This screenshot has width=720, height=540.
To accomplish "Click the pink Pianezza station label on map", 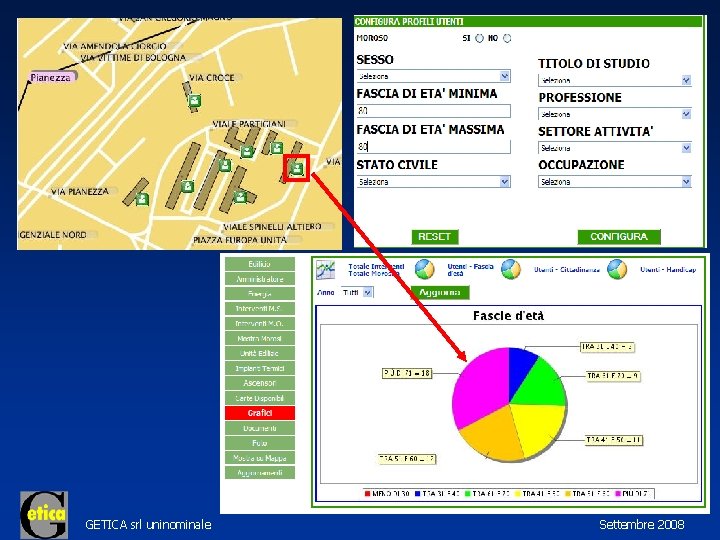I will (51, 77).
